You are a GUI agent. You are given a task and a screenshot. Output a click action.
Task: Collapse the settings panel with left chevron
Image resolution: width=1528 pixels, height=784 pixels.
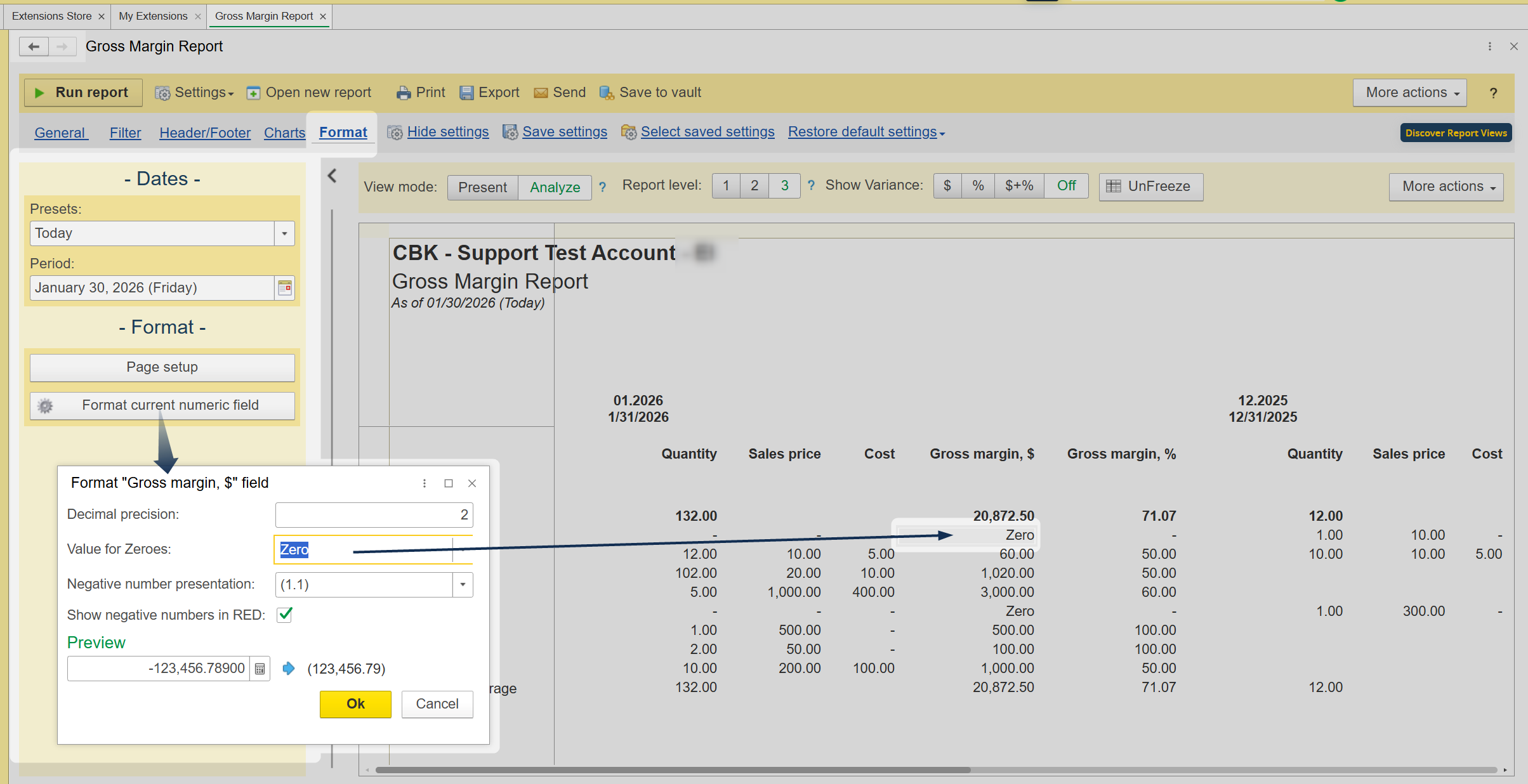point(332,176)
